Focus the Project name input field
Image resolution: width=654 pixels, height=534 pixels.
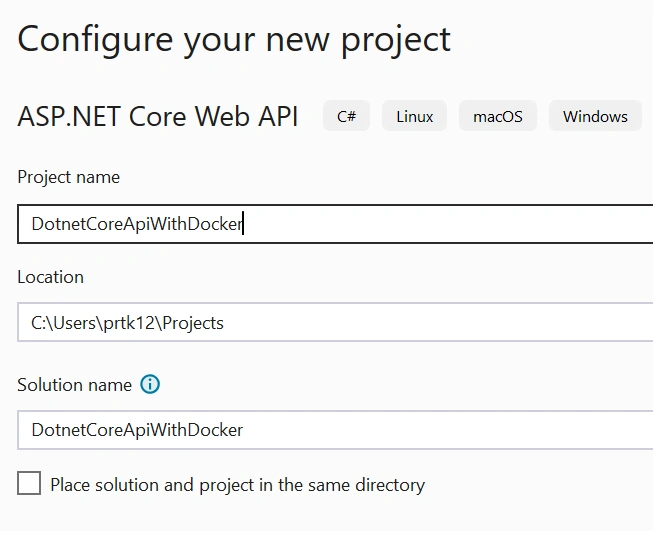[x=335, y=224]
